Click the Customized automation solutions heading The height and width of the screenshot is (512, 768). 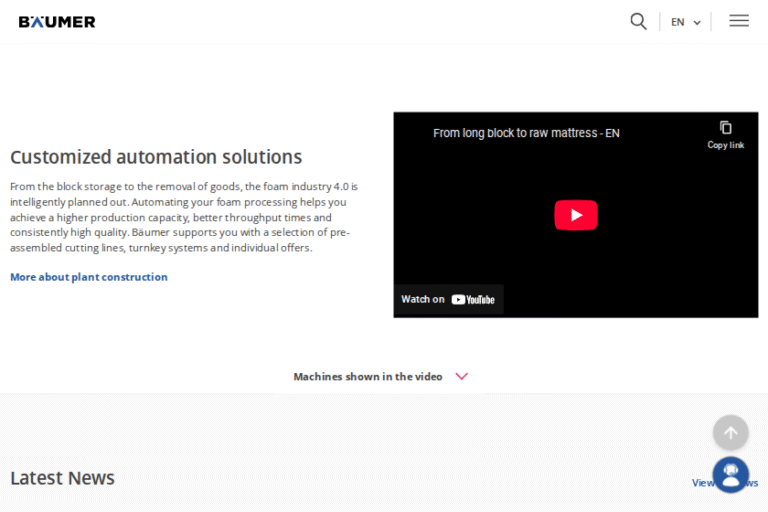156,157
